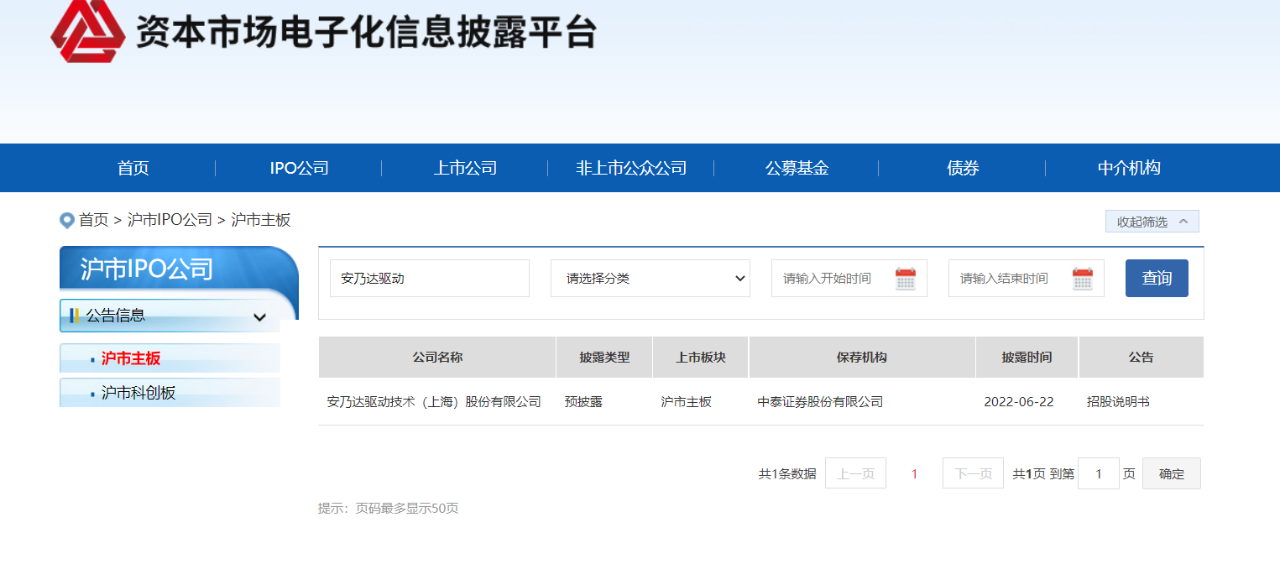
Task: Click the 预披露 disclosure type cell
Action: point(584,402)
